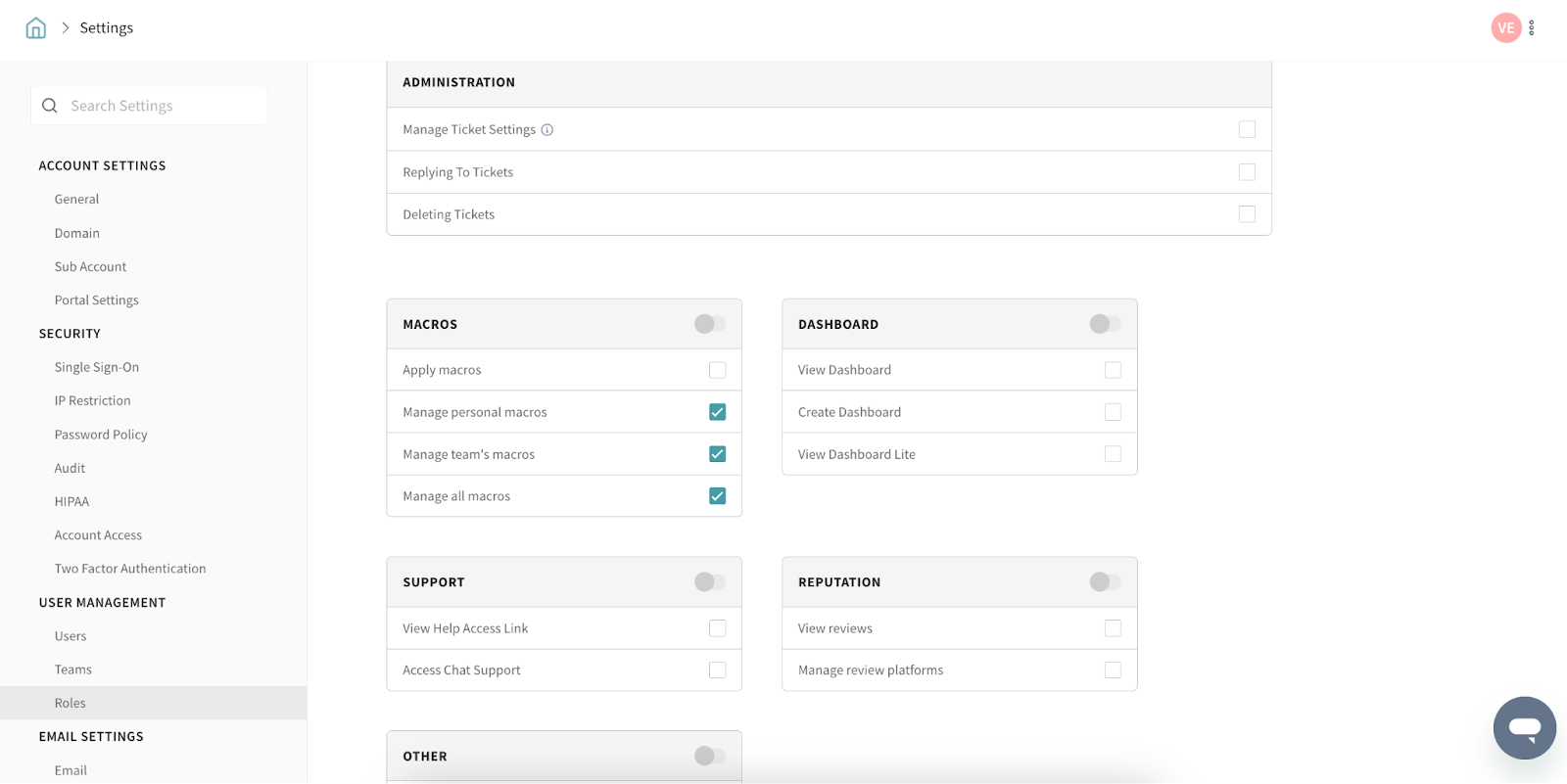Check the View Dashboard Lite checkbox
The width and height of the screenshot is (1567, 784).
click(1113, 454)
